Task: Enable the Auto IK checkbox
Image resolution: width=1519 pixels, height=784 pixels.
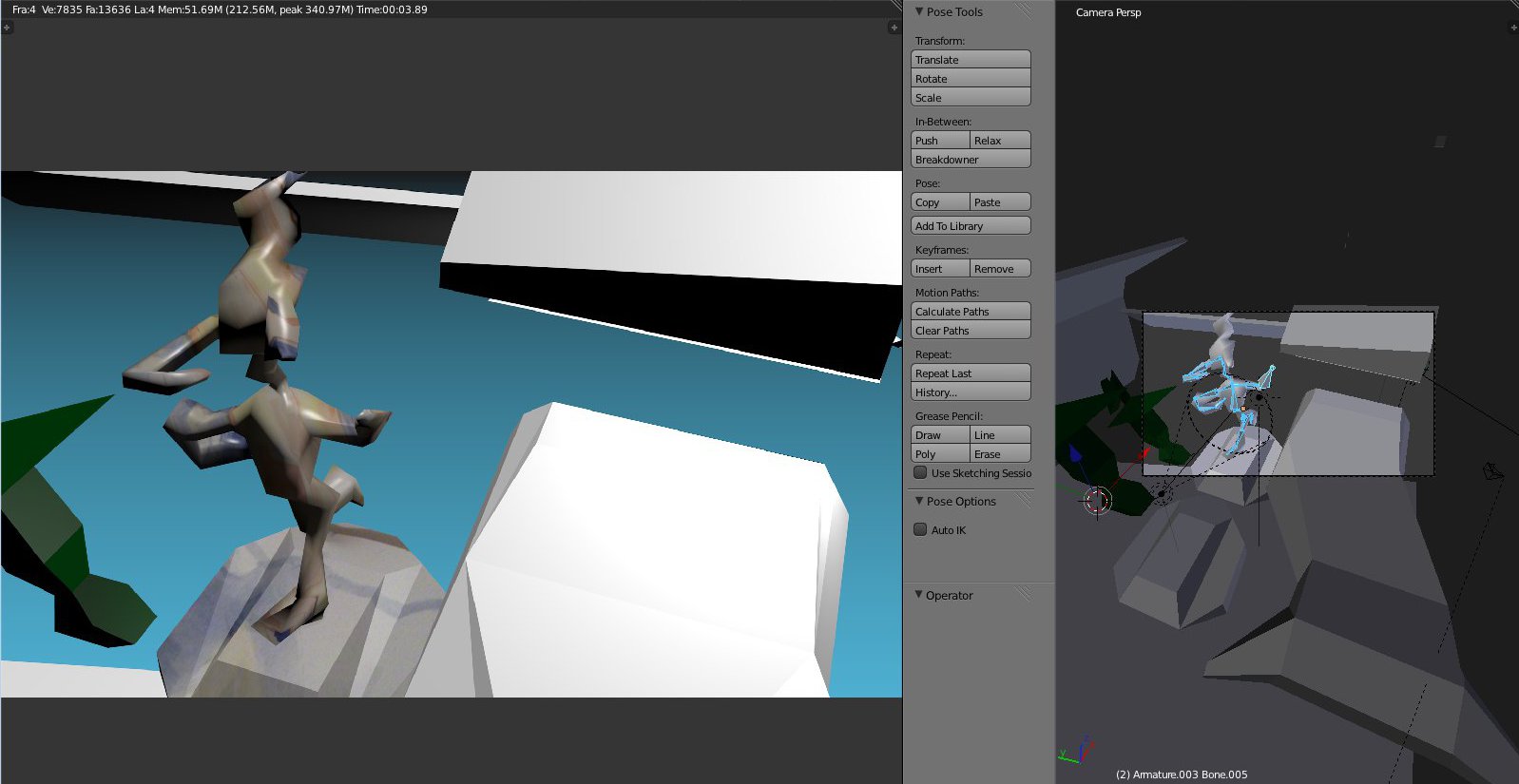Action: [x=920, y=530]
